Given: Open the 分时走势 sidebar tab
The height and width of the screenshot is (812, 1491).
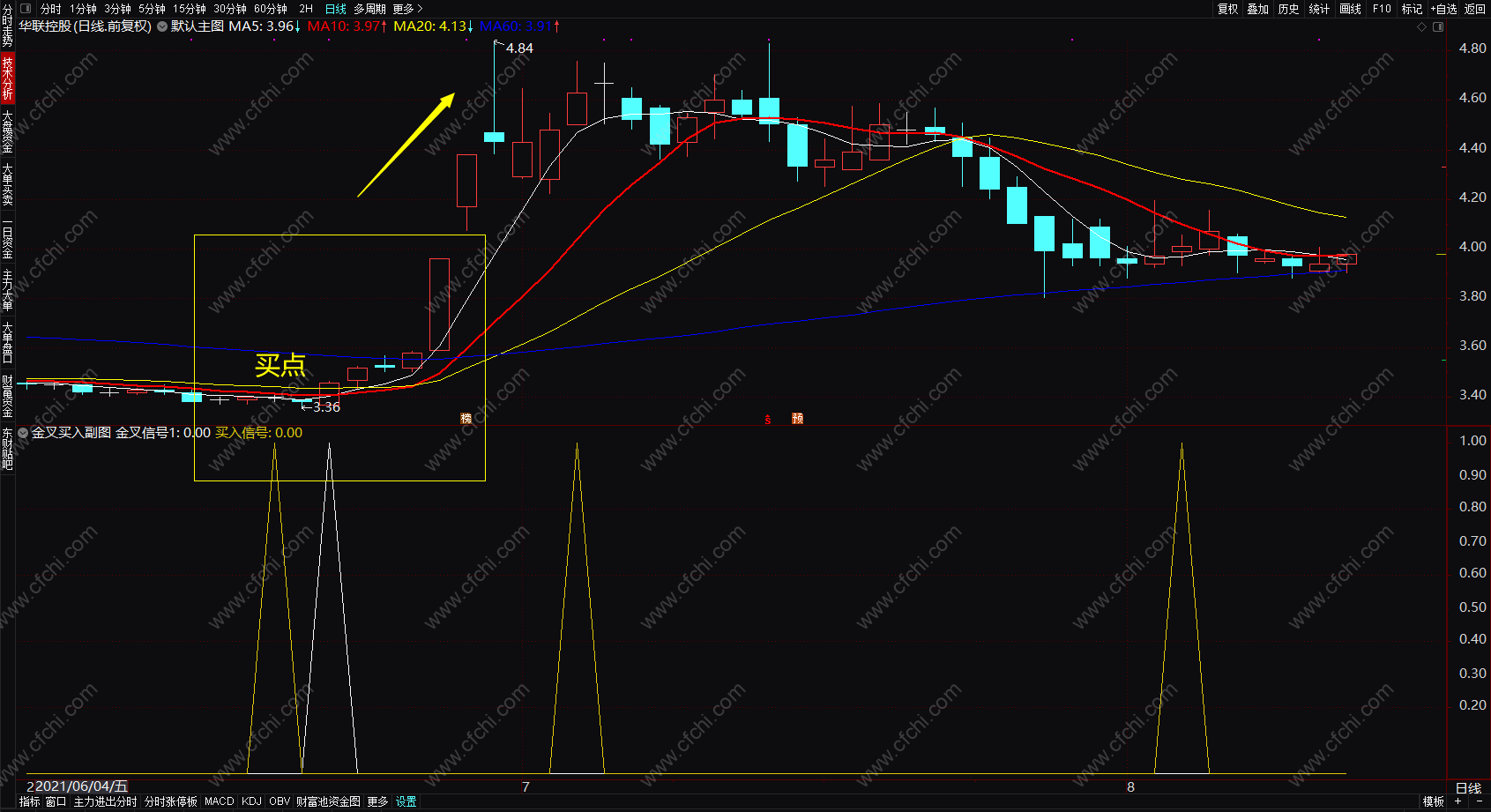Looking at the screenshot, I should click(7, 26).
